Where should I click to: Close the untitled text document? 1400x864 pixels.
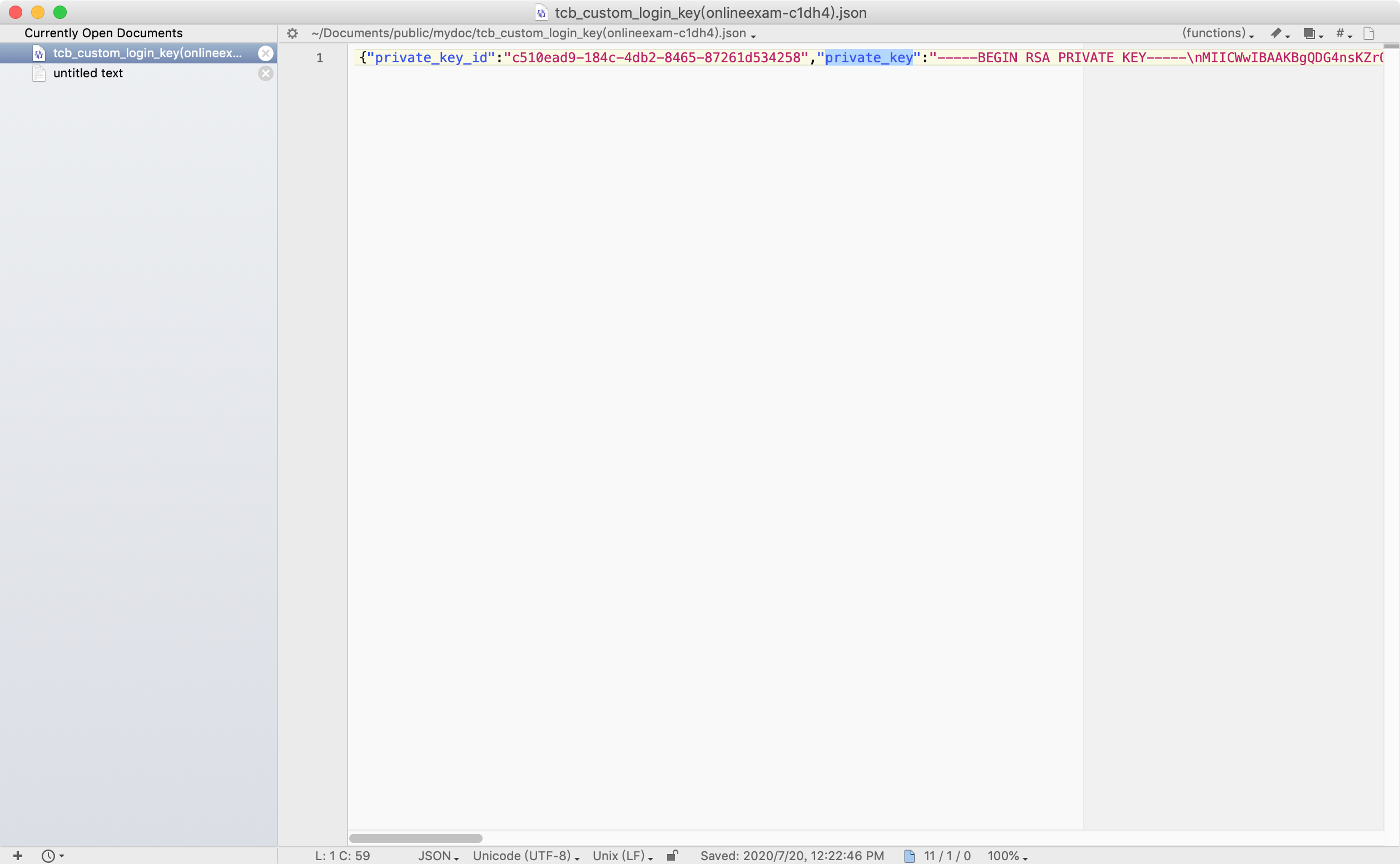point(265,73)
